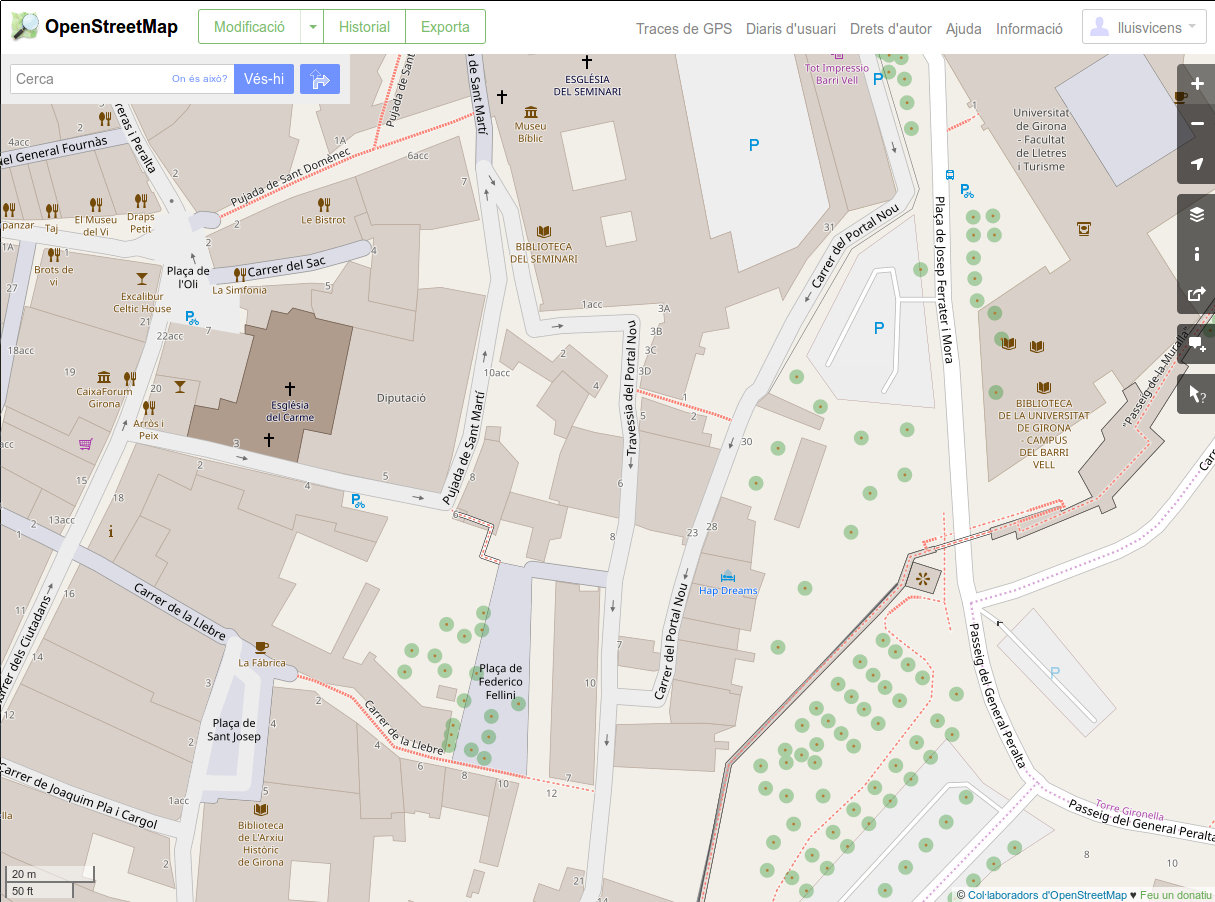Click the Carrer del Sac street label

pos(287,267)
